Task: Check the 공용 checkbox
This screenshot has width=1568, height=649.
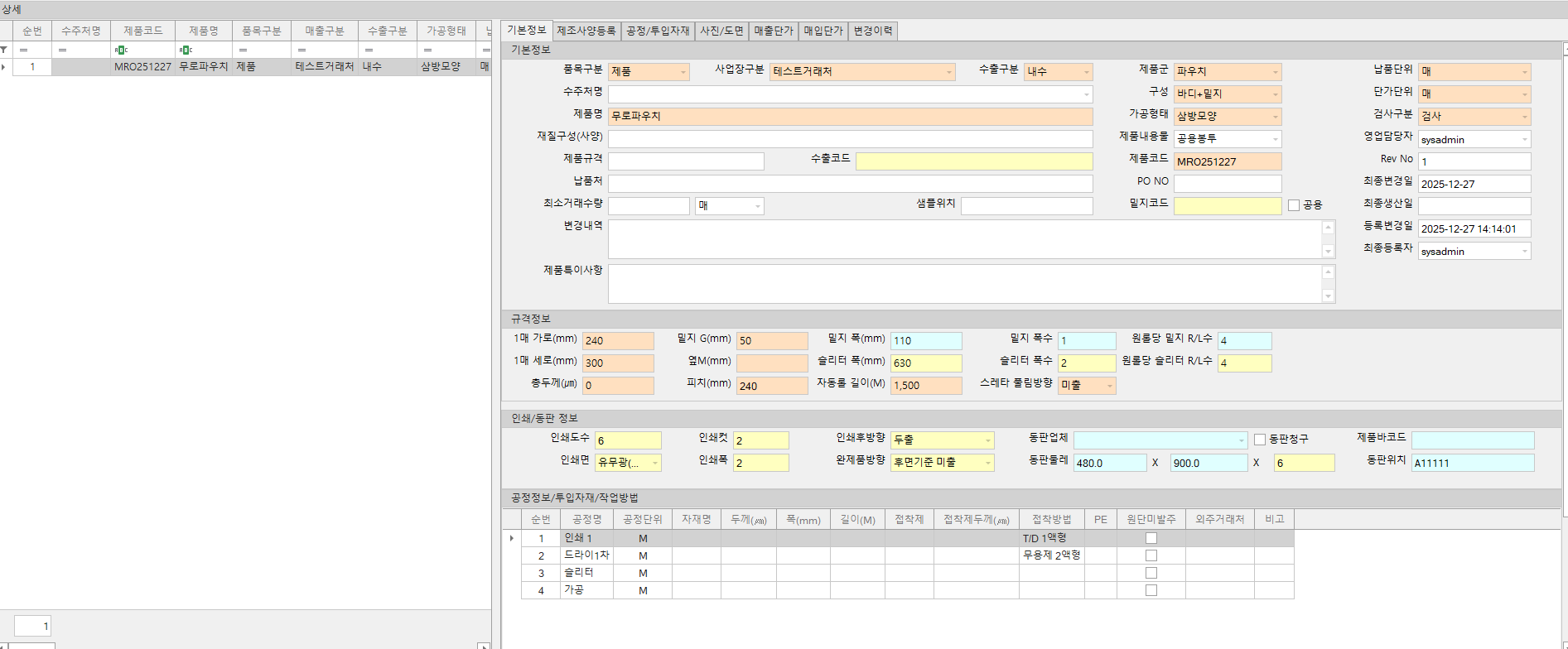Action: pos(1294,205)
